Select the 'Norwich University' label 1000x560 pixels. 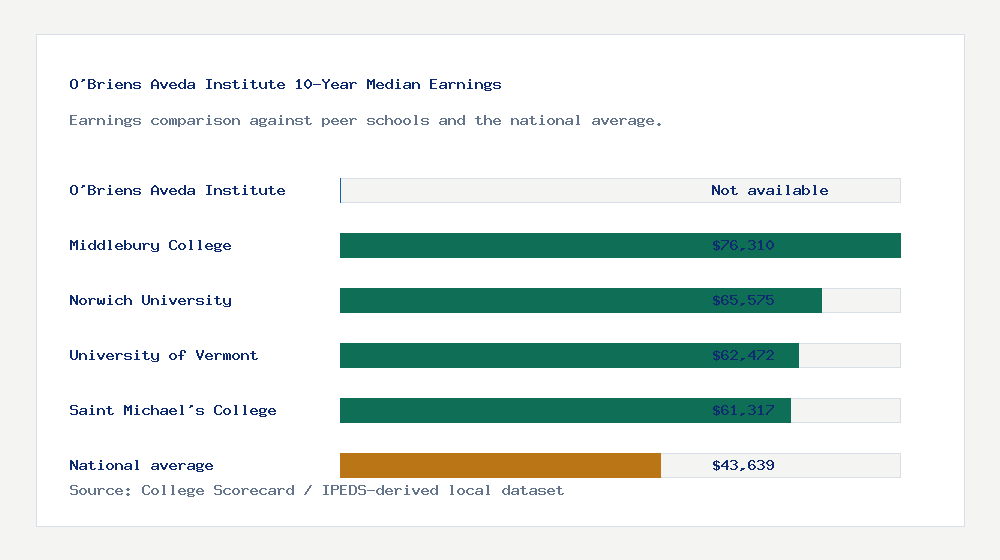click(151, 300)
